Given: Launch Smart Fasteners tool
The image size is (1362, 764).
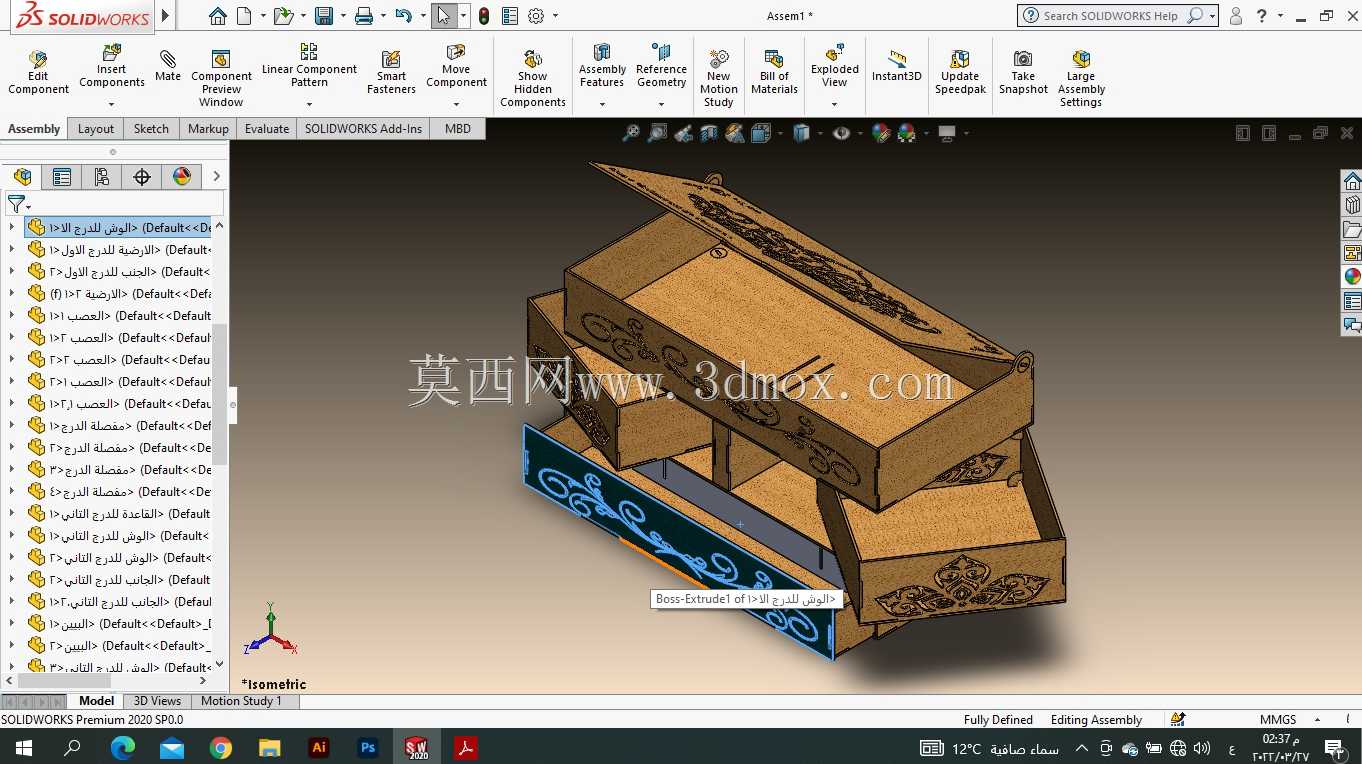Looking at the screenshot, I should pos(391,72).
